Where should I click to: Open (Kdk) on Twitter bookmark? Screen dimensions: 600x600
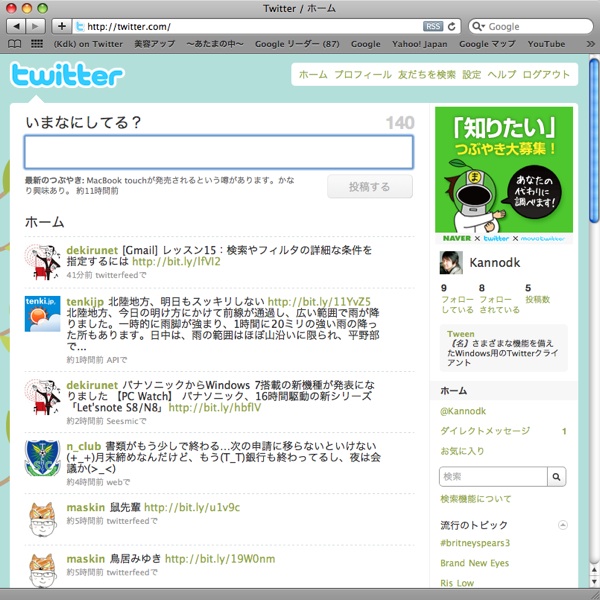coord(88,44)
